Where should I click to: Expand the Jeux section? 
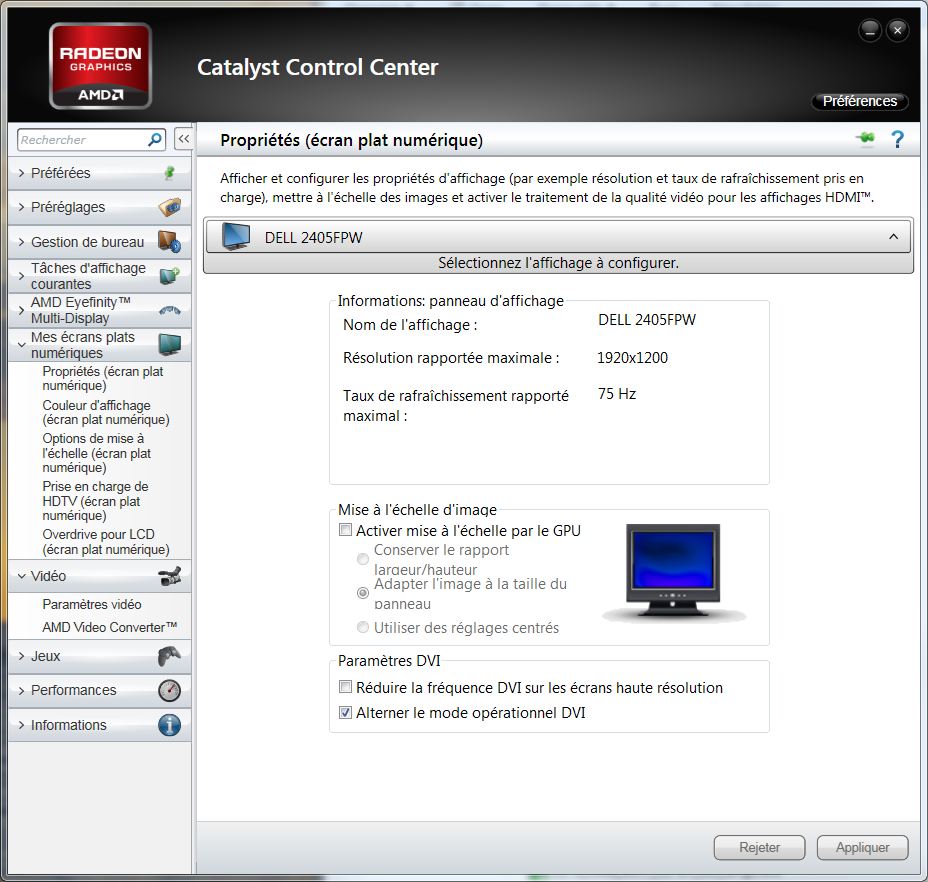(21, 656)
